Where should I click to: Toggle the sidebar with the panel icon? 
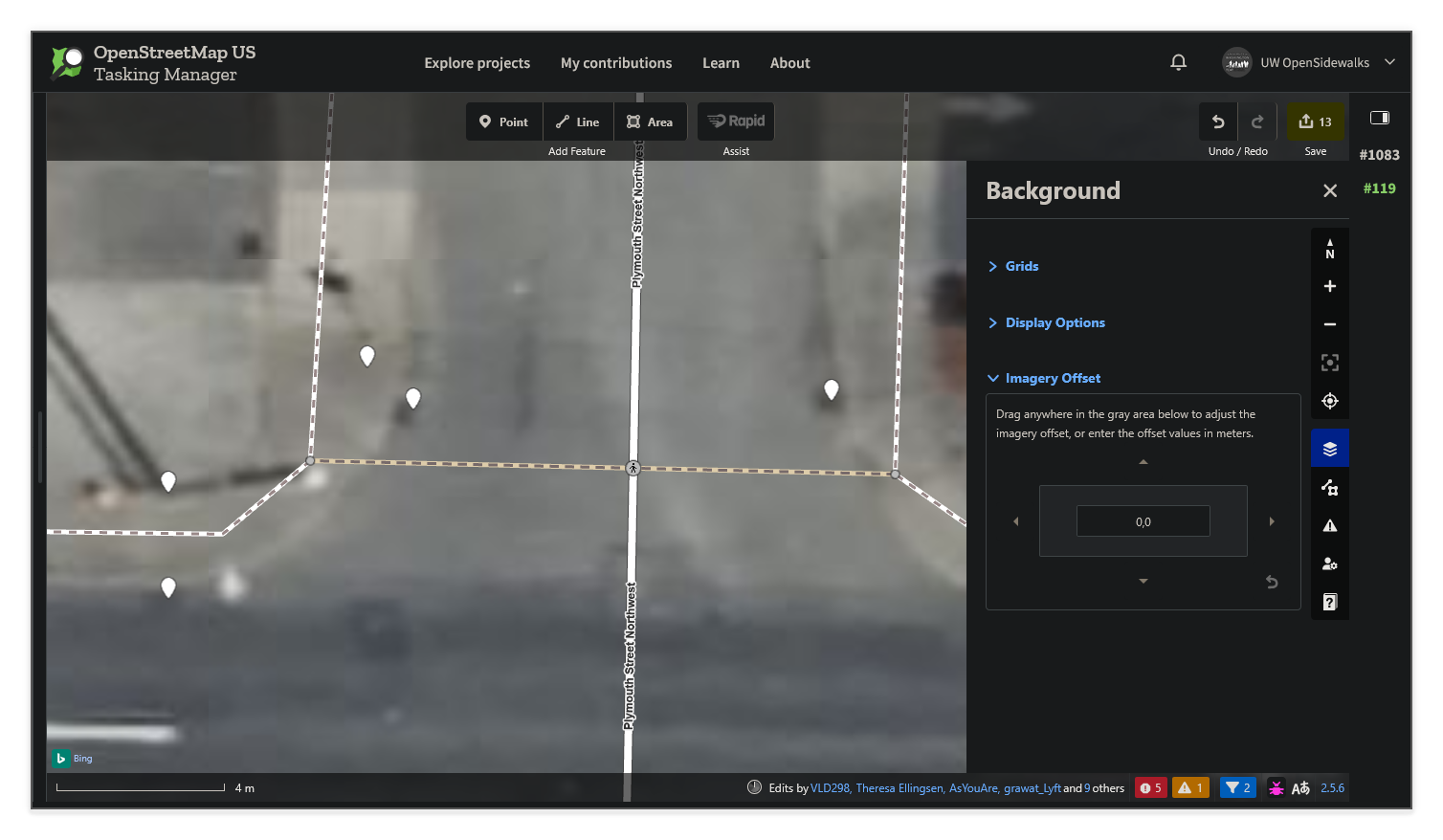(1379, 117)
